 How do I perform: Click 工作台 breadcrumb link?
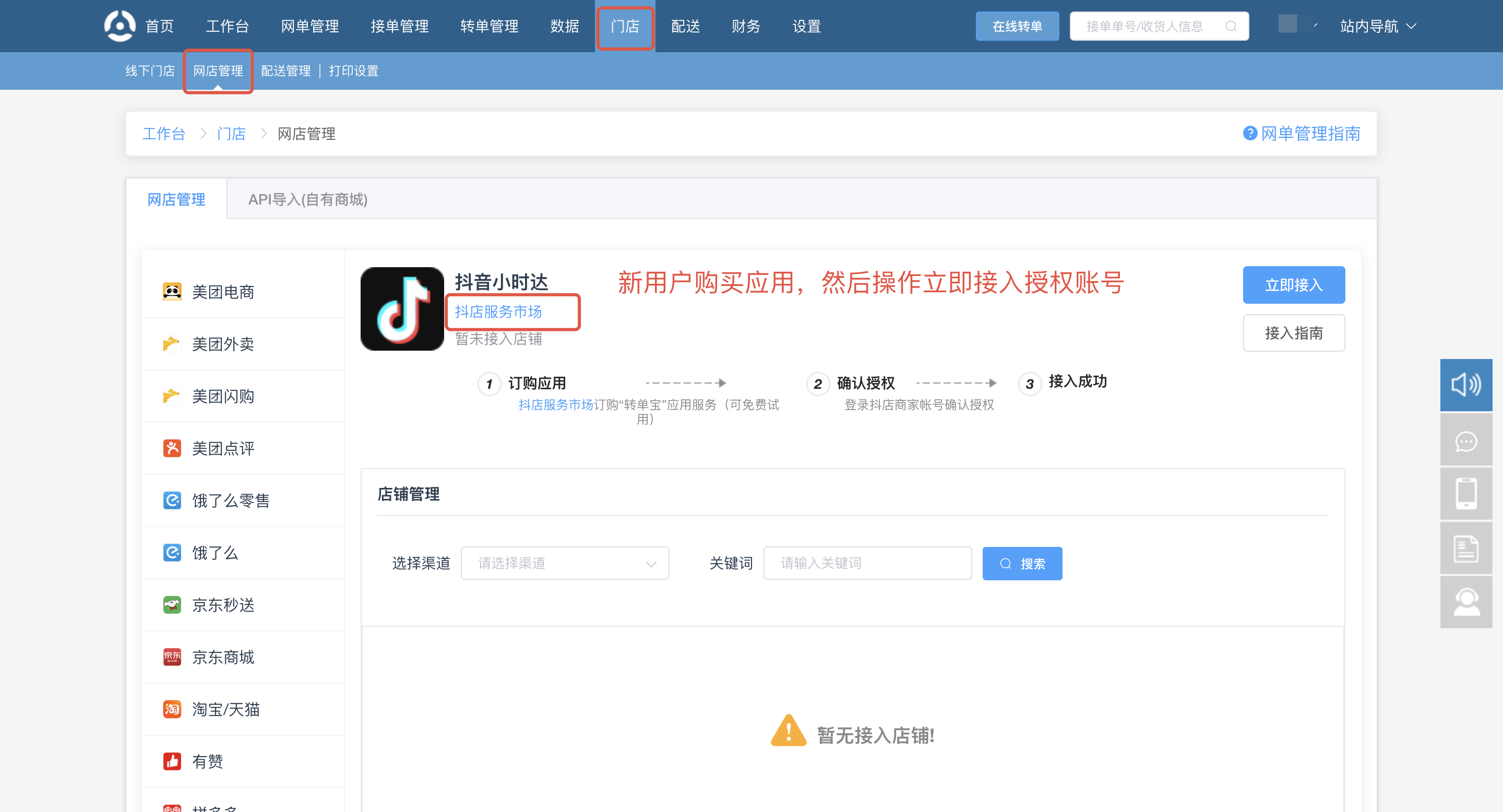(163, 134)
